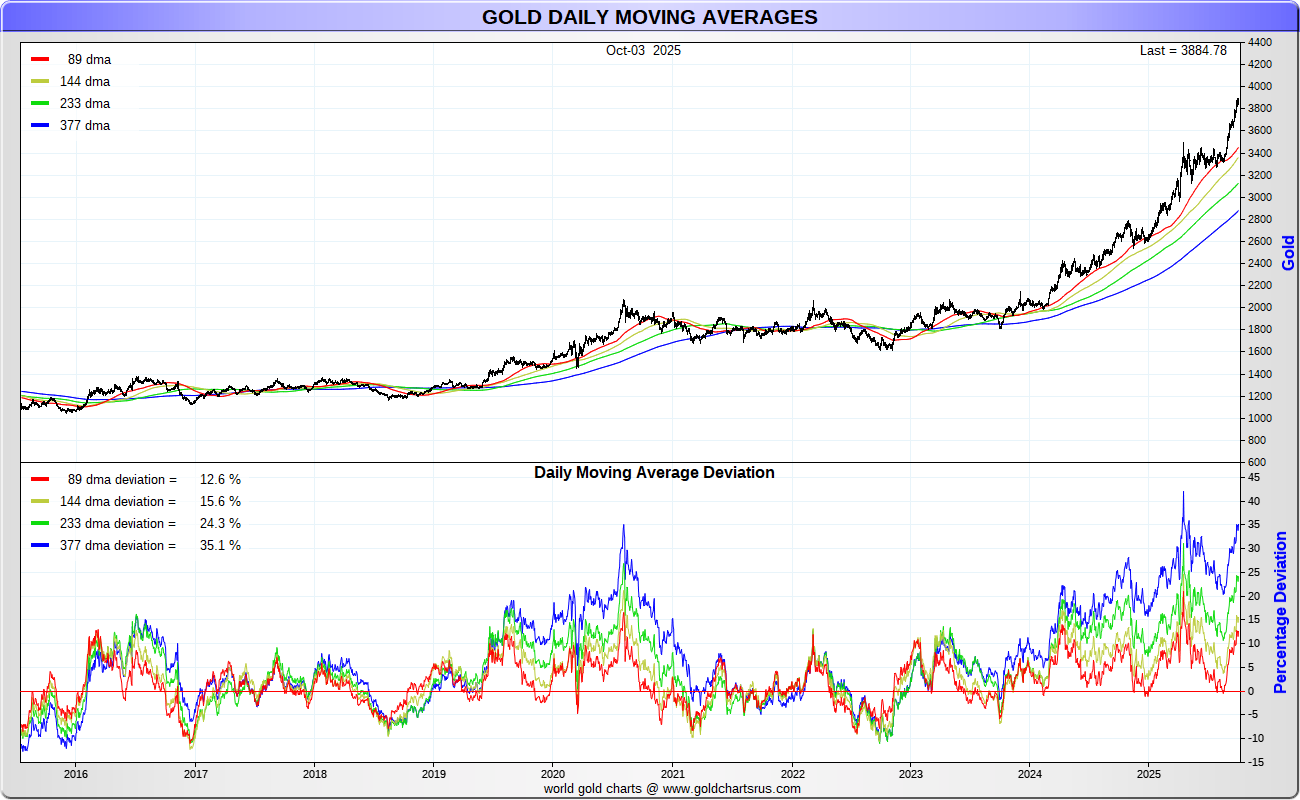Click the 89 dma deviation label
Viewport: 1300px width, 800px height.
[122, 480]
